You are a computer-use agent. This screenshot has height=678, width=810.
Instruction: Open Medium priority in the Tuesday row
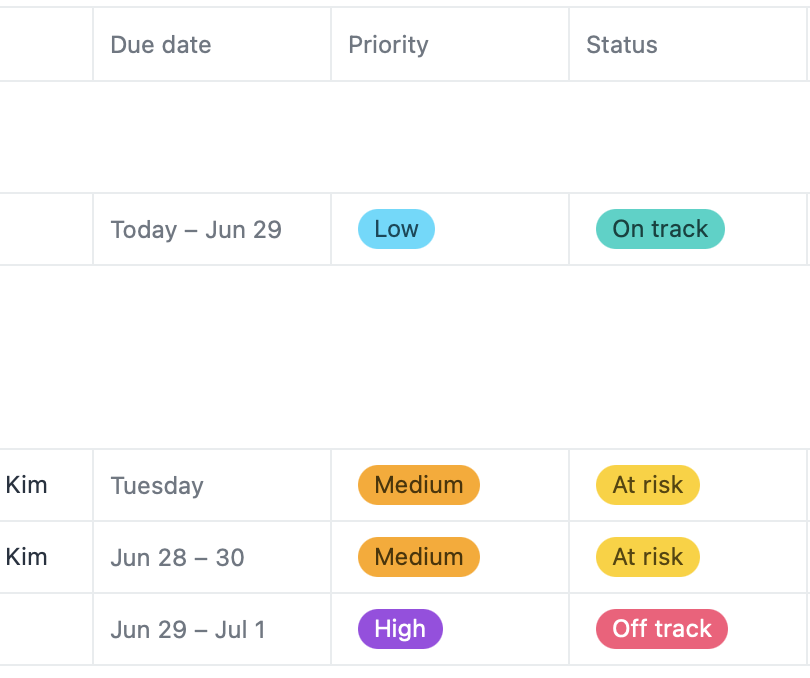[418, 485]
